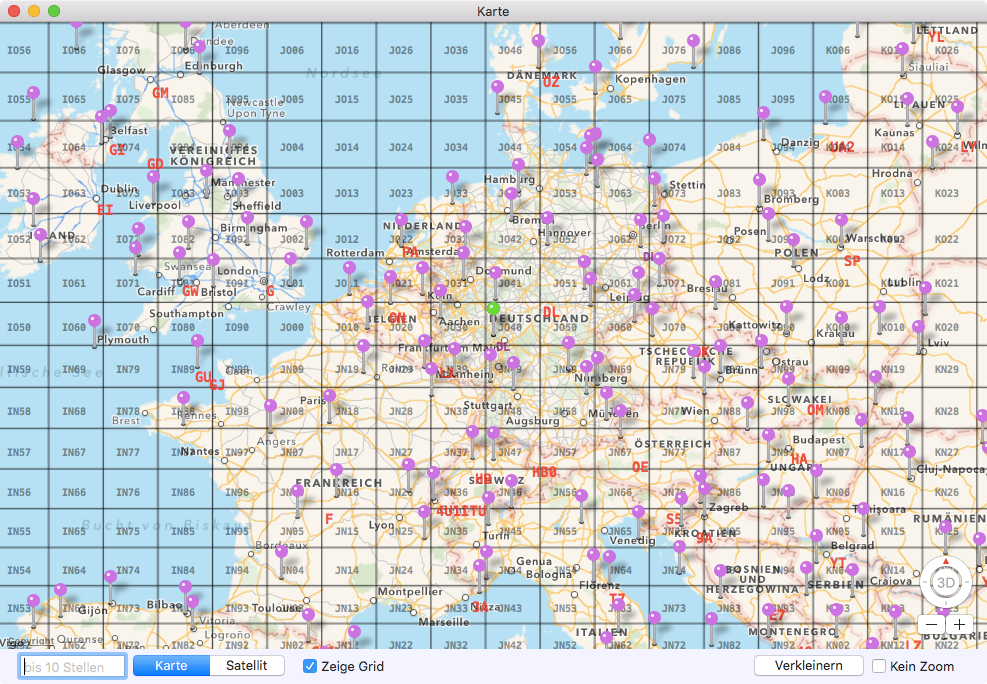Click the purple pin left of Kopenhagen
This screenshot has height=684, width=987.
point(595,67)
